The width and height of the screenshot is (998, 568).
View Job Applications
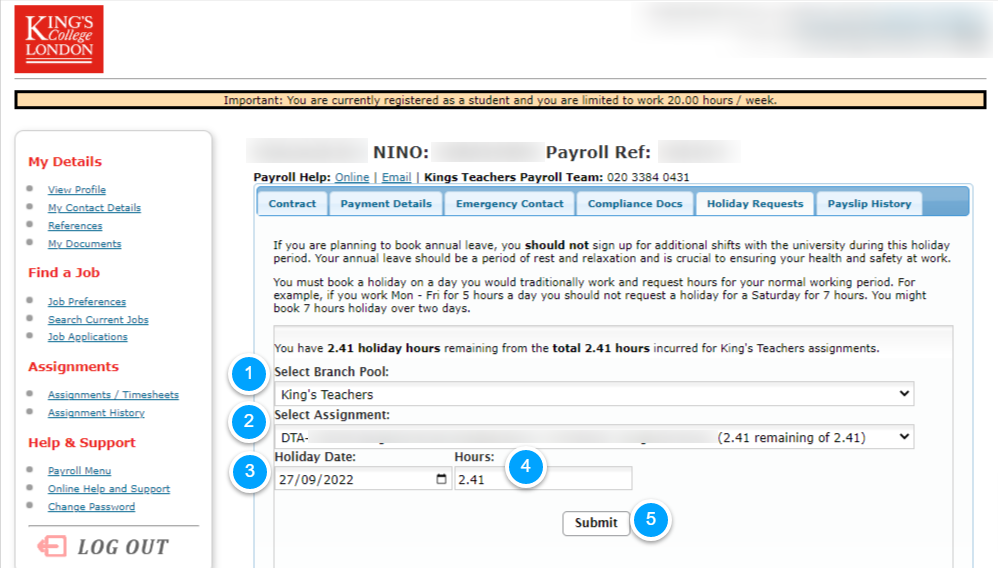[88, 336]
